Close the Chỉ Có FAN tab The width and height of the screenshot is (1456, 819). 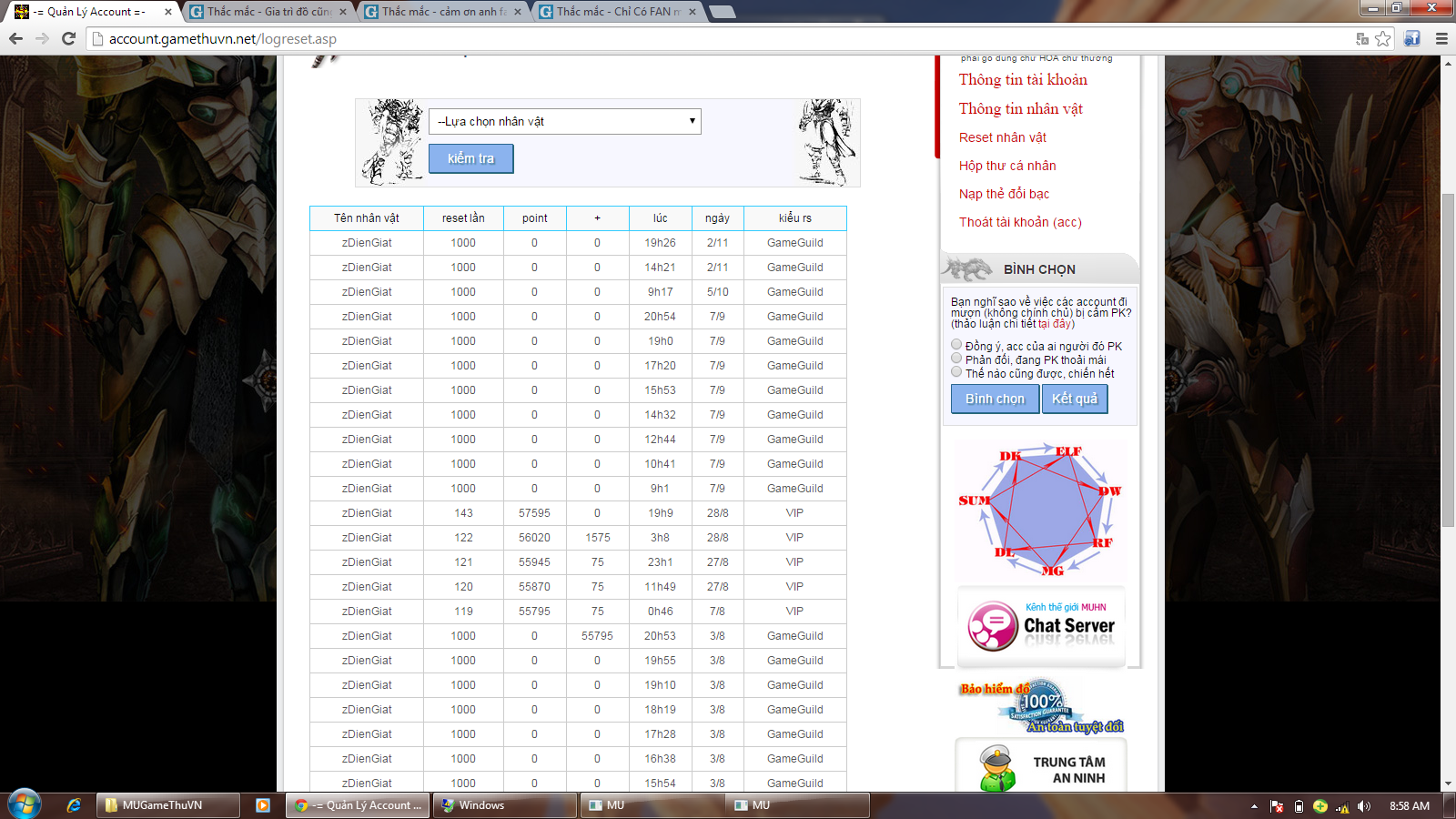click(693, 12)
